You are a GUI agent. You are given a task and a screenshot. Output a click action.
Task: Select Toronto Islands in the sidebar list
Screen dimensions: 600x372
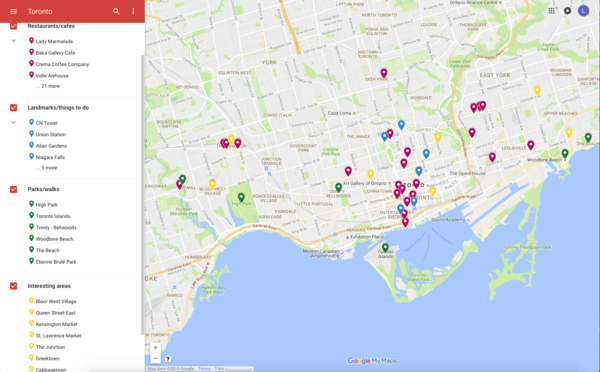(53, 216)
